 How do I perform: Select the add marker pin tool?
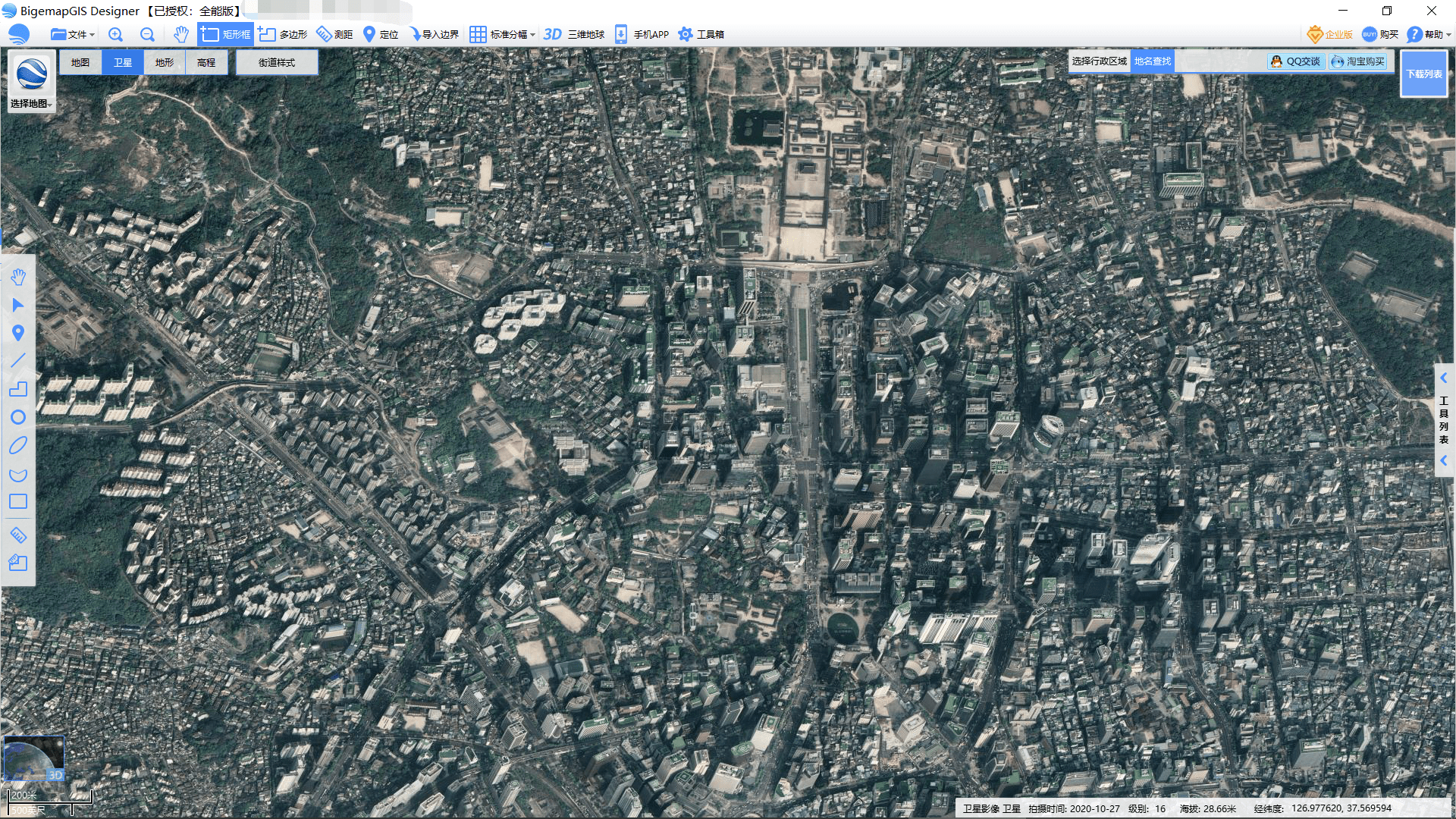[18, 333]
